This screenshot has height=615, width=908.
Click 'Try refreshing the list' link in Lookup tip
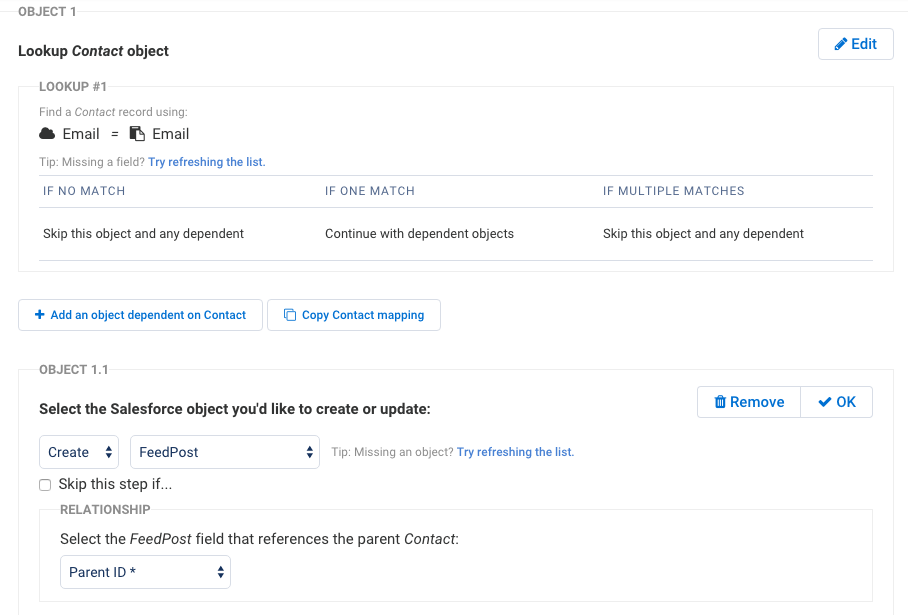pos(207,162)
